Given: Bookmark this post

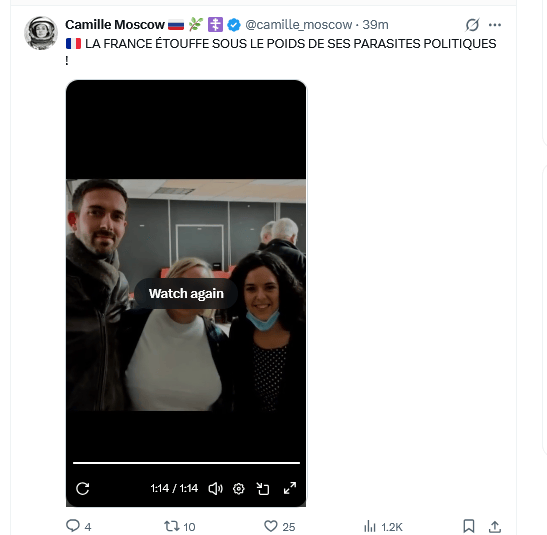Looking at the screenshot, I should coord(469,526).
